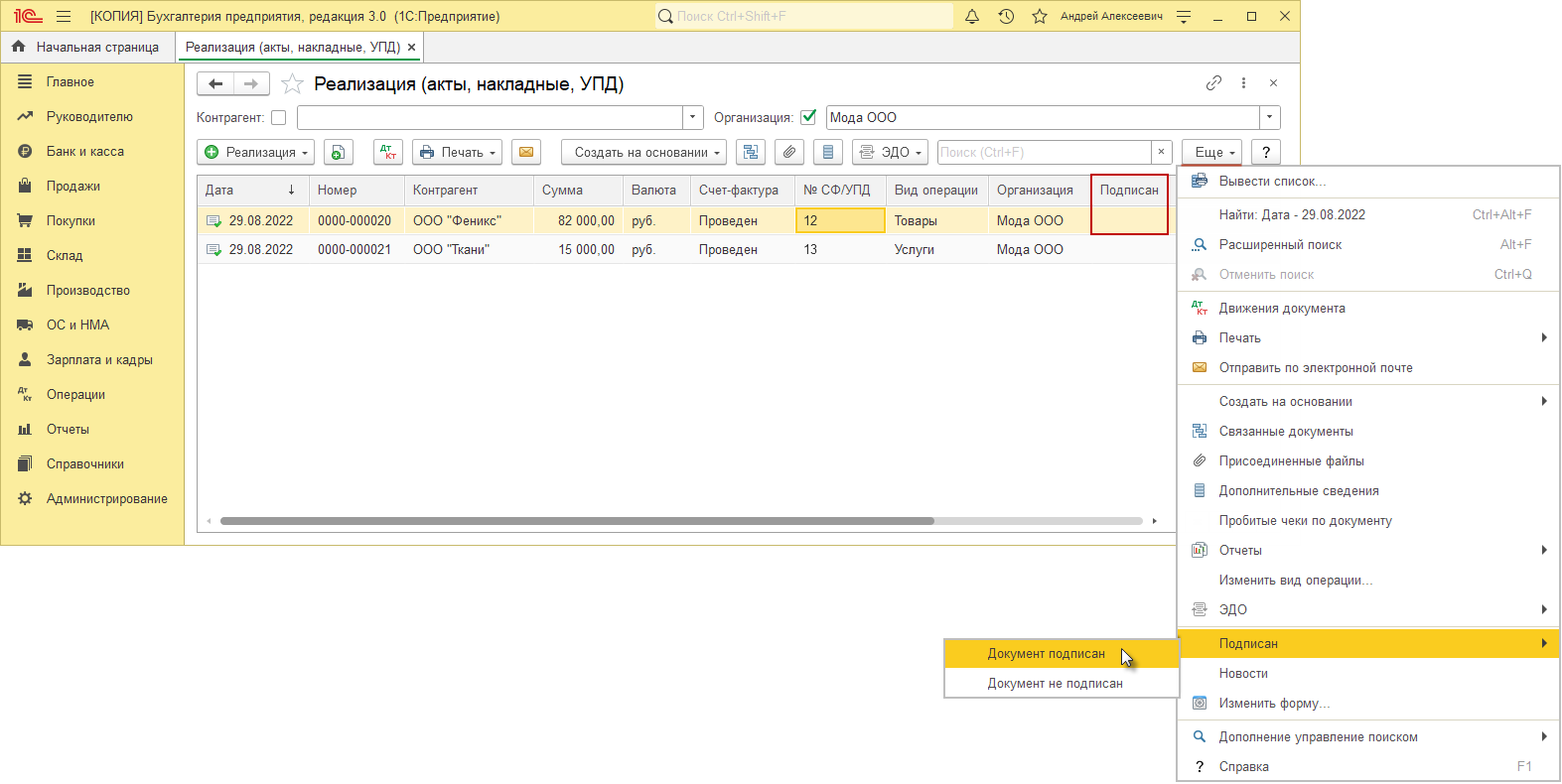The image size is (1562, 784).
Task: Open related documents structure toolbar icon
Action: click(x=751, y=152)
